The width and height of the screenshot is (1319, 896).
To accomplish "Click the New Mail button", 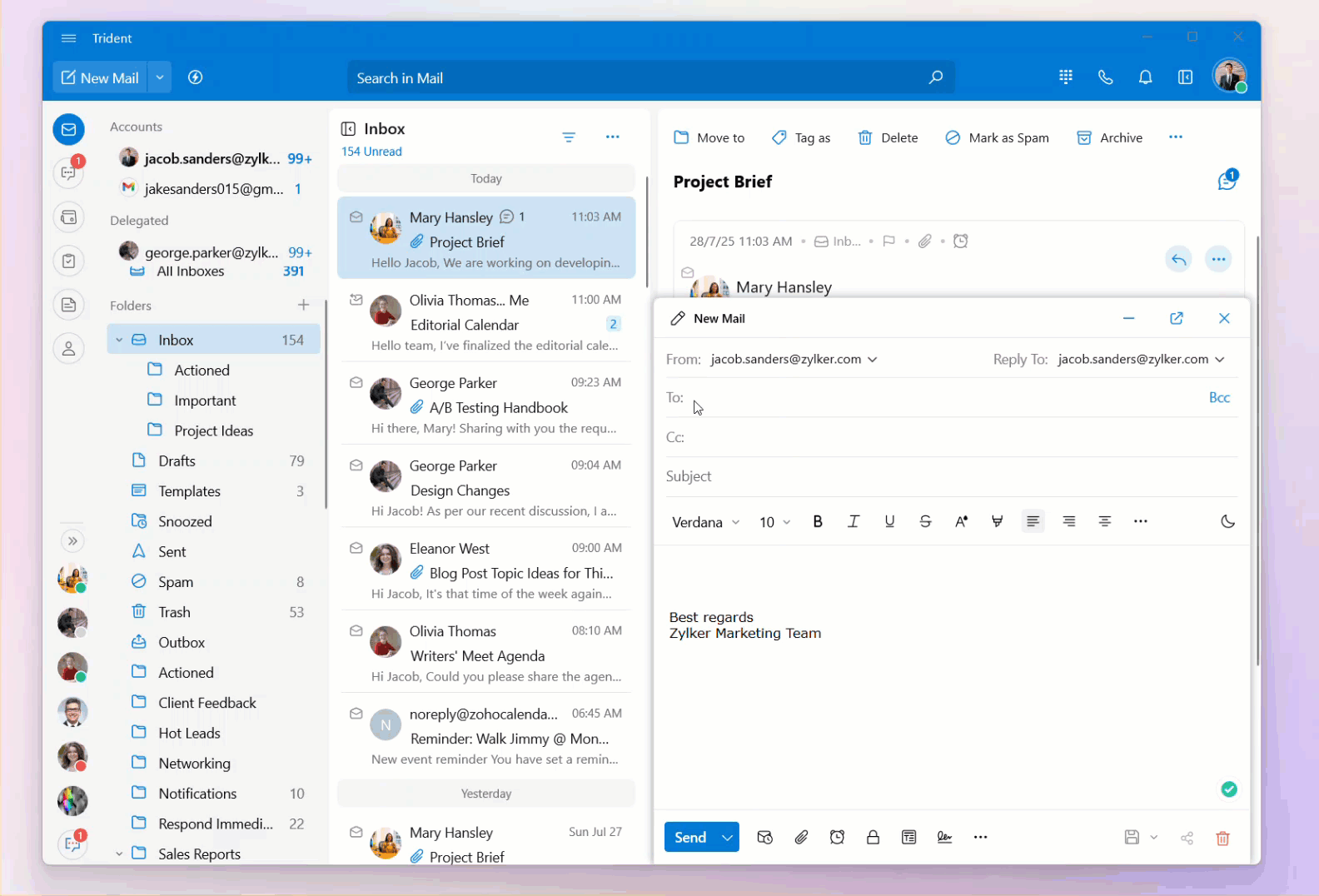I will [x=100, y=77].
